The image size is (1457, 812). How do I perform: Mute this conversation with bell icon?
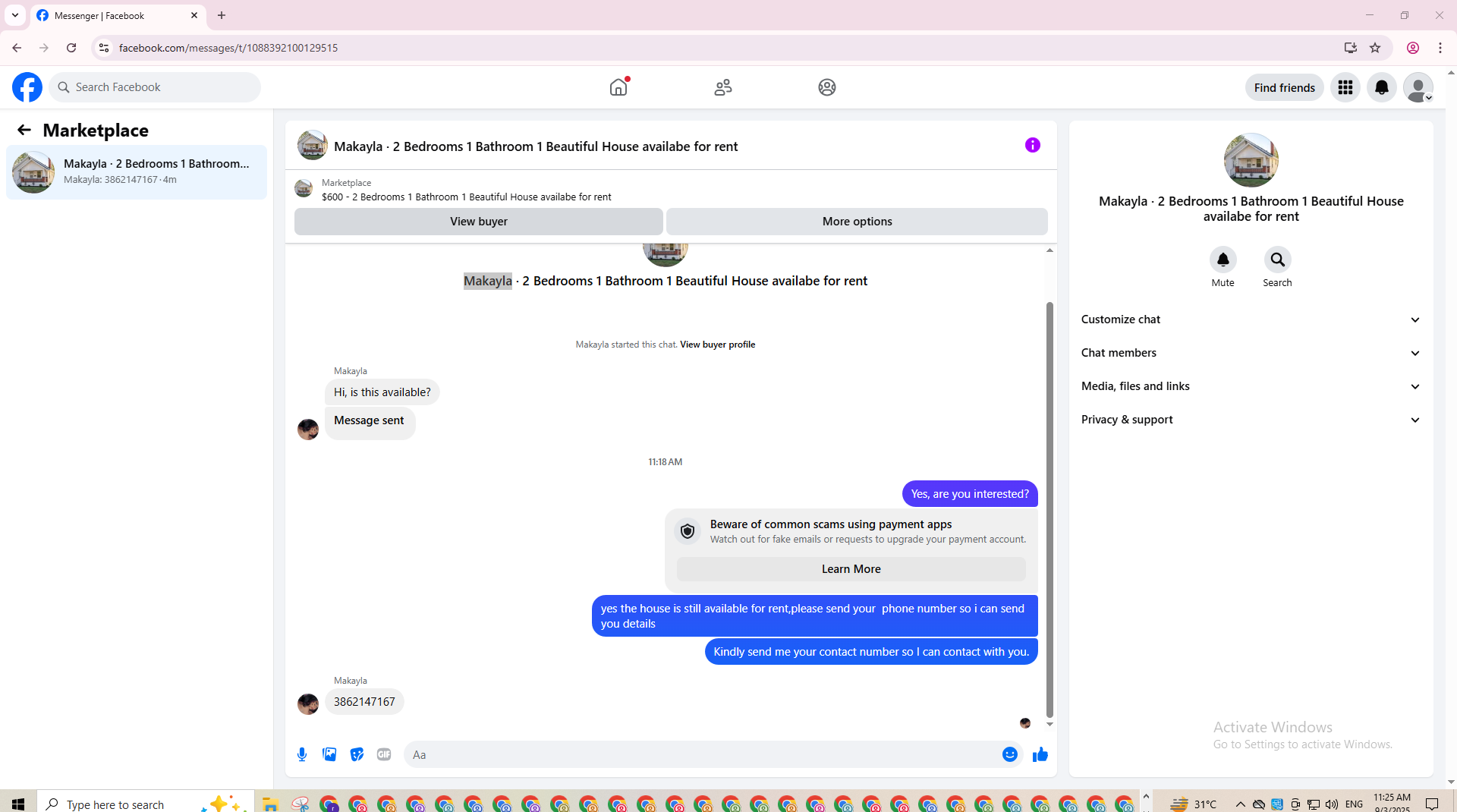[1223, 260]
